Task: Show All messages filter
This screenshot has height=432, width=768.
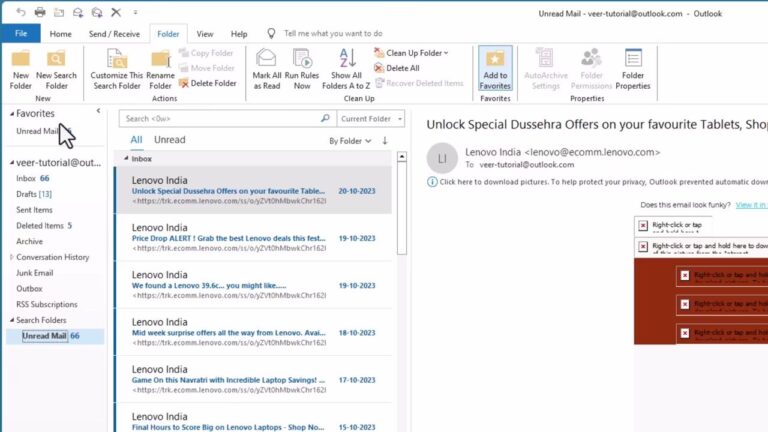Action: coord(136,140)
